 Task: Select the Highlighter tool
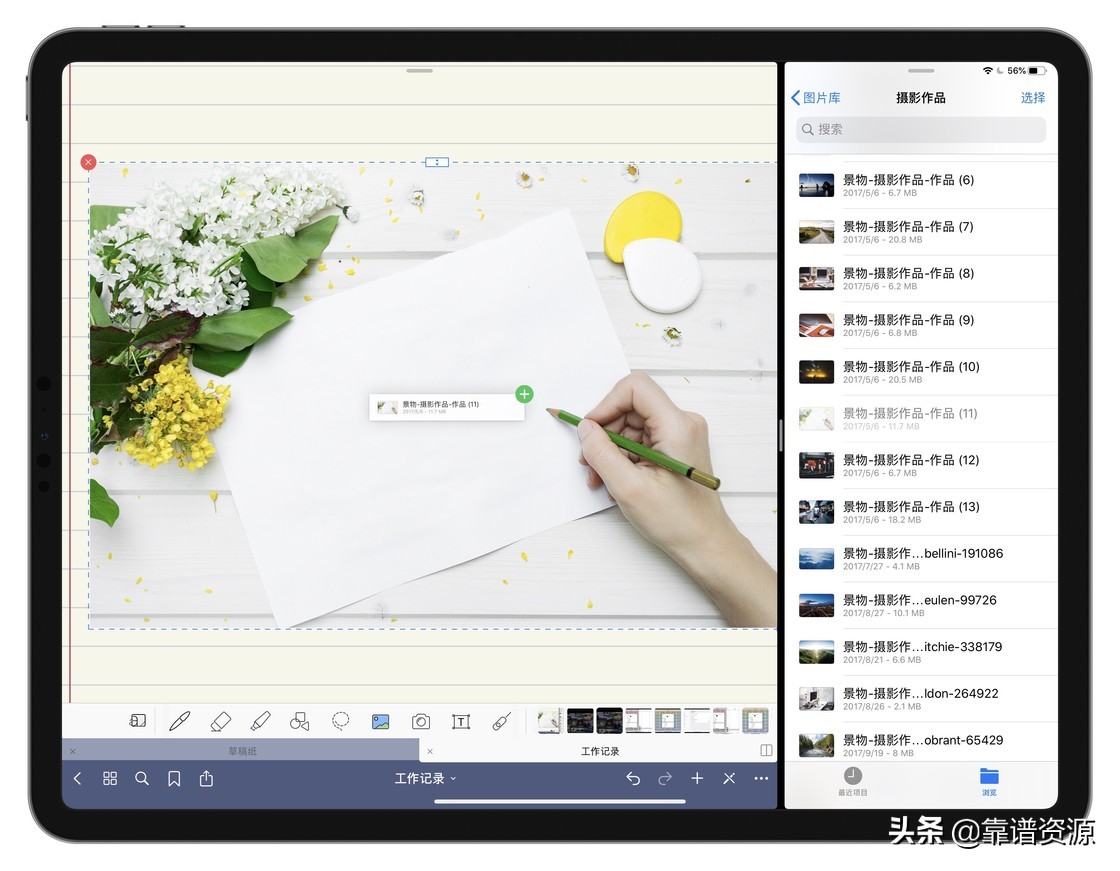260,721
